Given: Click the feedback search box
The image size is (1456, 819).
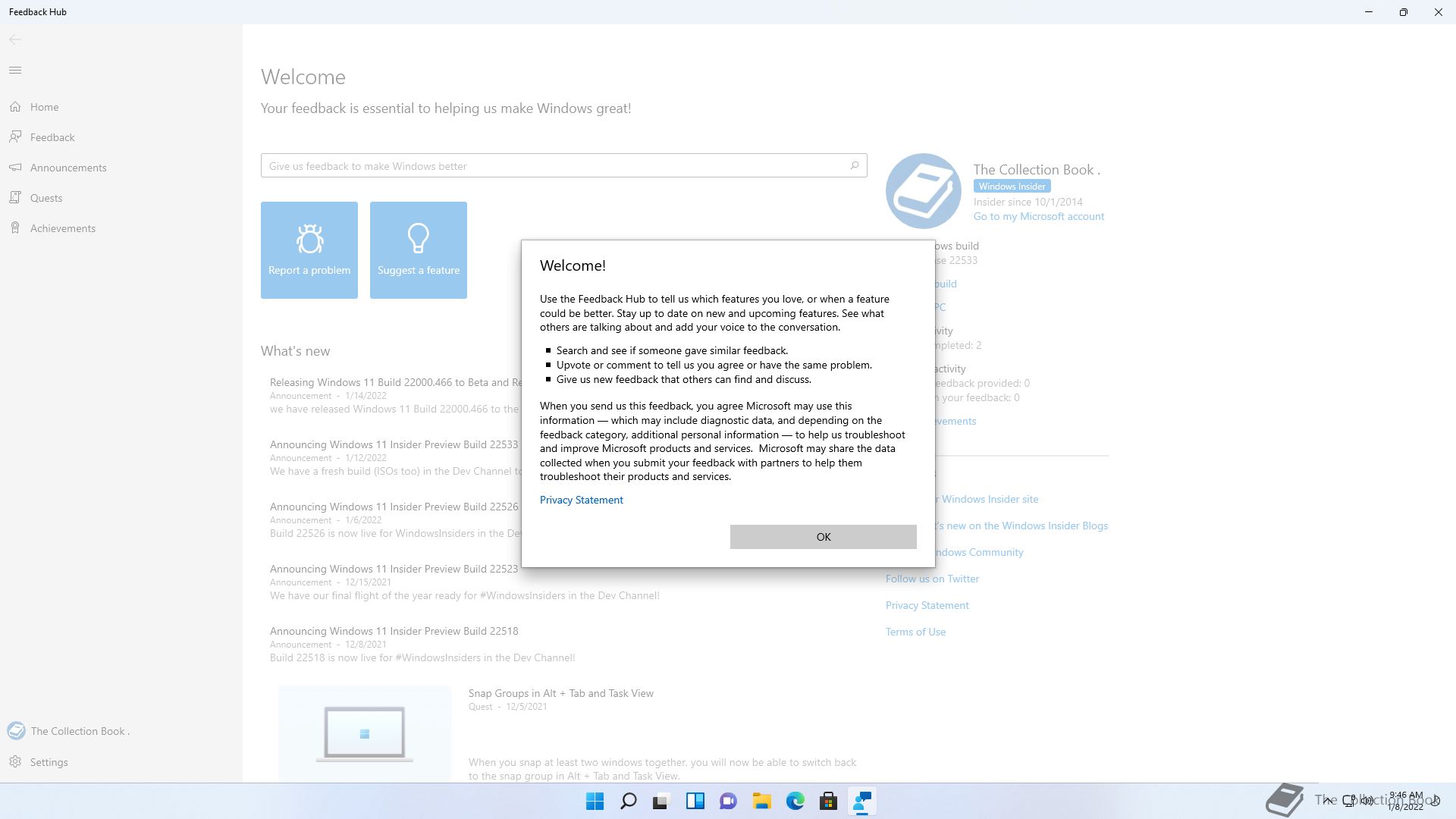Looking at the screenshot, I should [x=563, y=165].
